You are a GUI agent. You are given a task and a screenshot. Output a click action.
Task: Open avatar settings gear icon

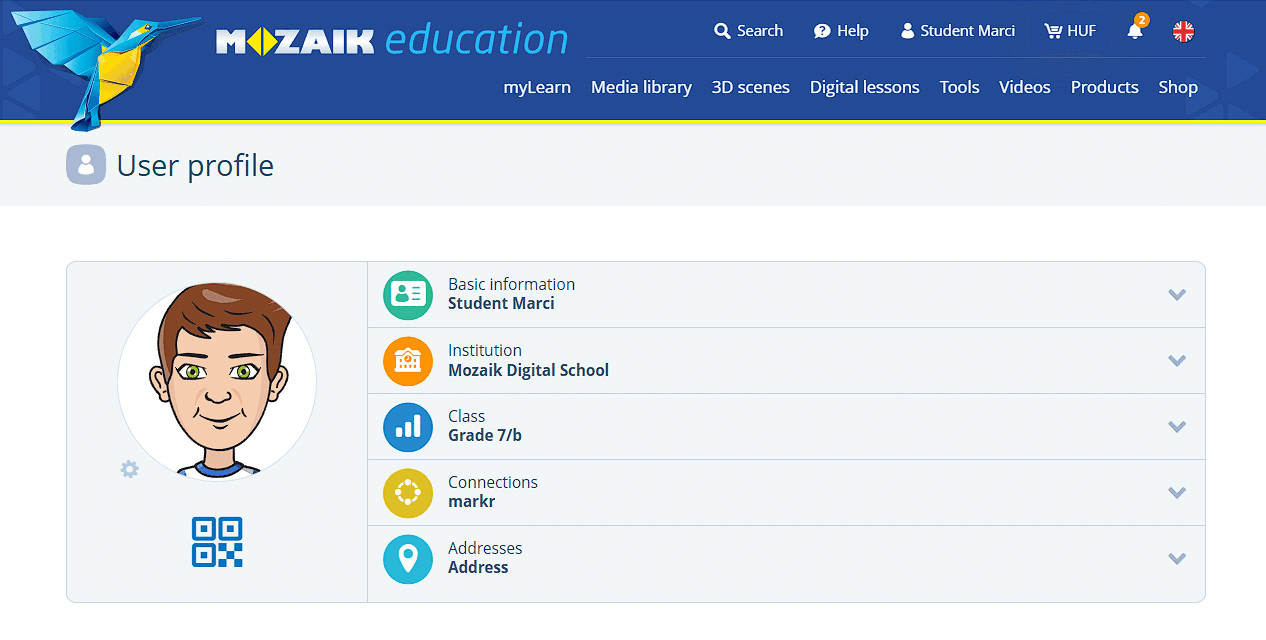click(129, 469)
